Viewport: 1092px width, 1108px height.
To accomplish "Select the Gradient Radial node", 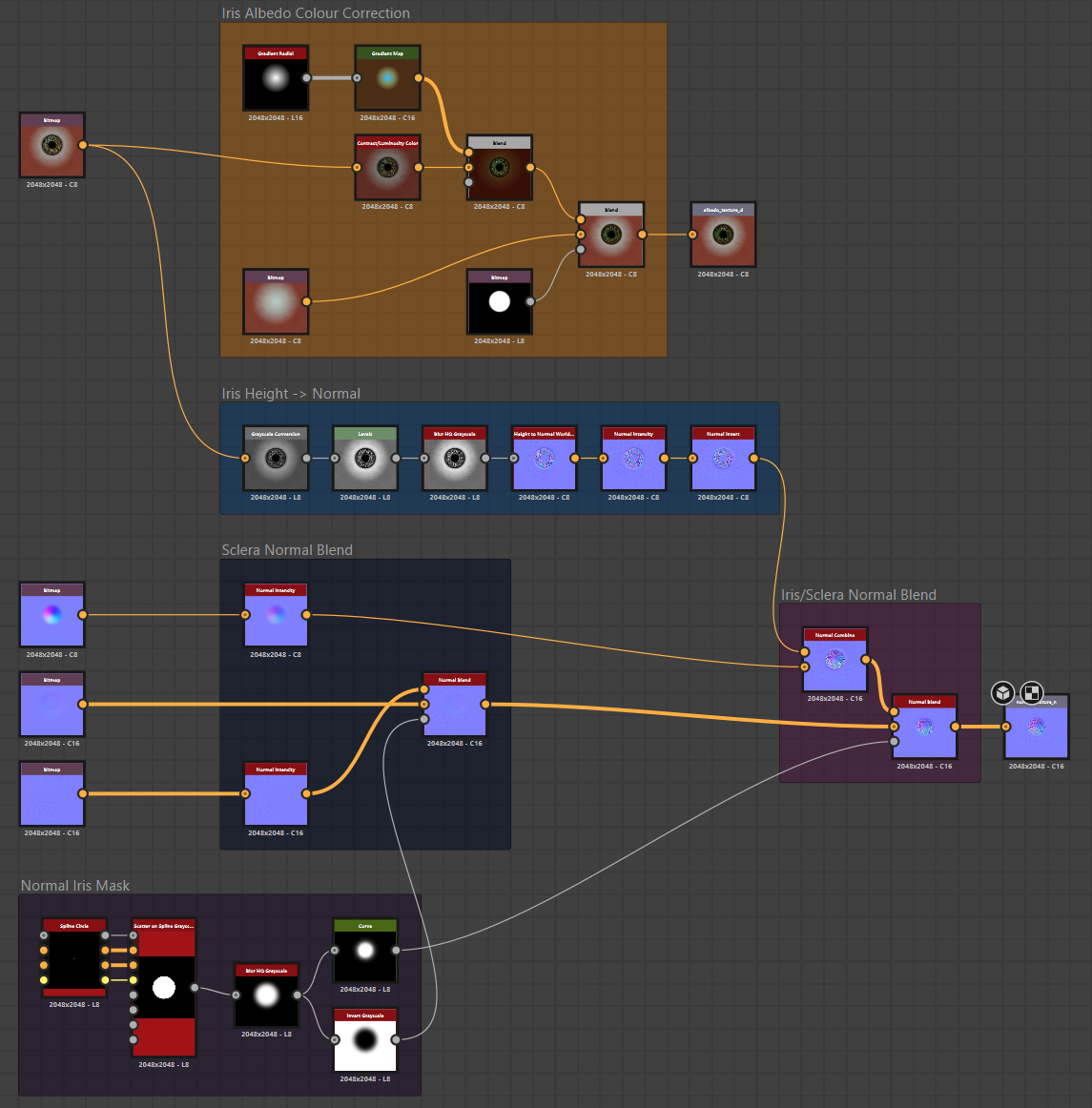I will [x=276, y=78].
